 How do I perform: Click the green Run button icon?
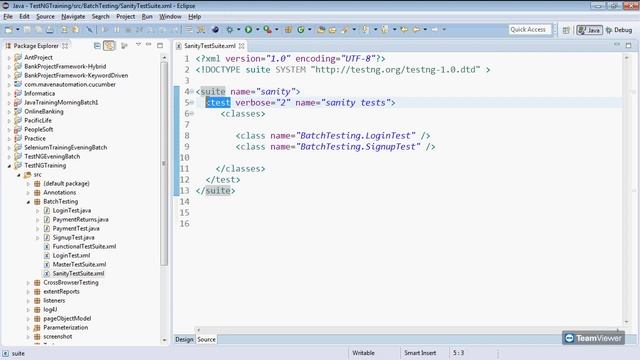(248, 30)
